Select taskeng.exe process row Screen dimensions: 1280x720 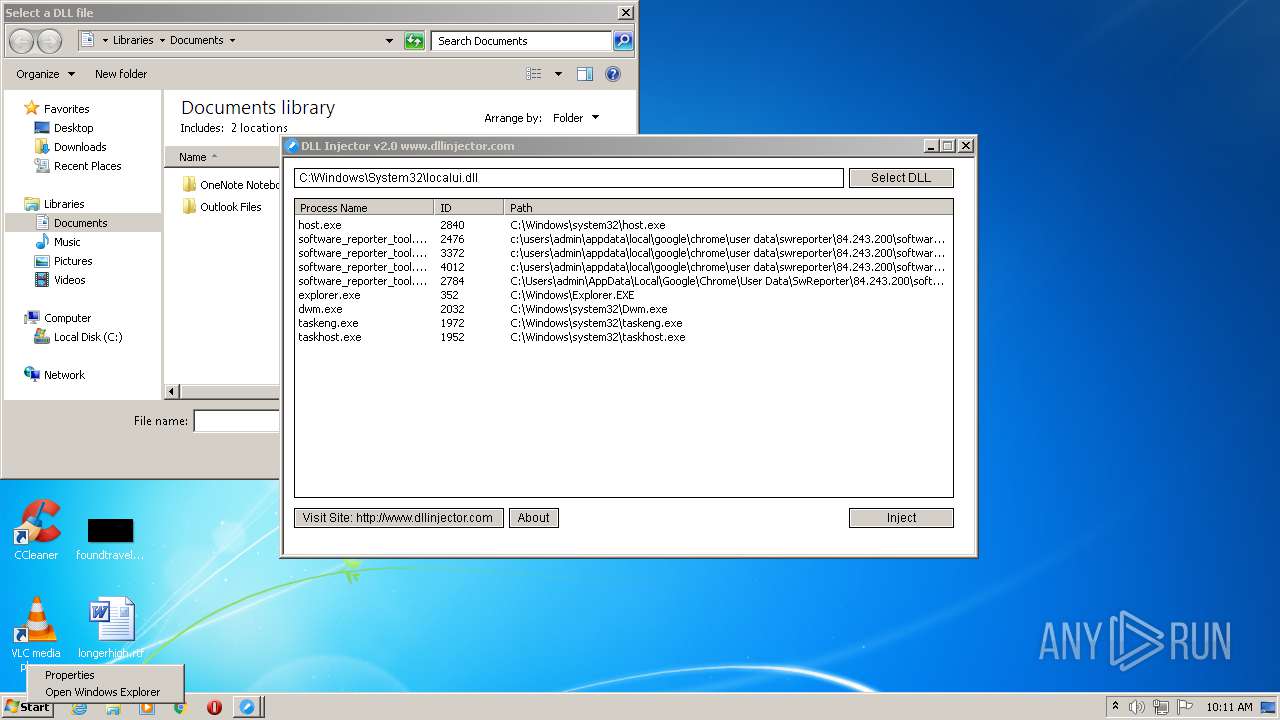(x=623, y=323)
